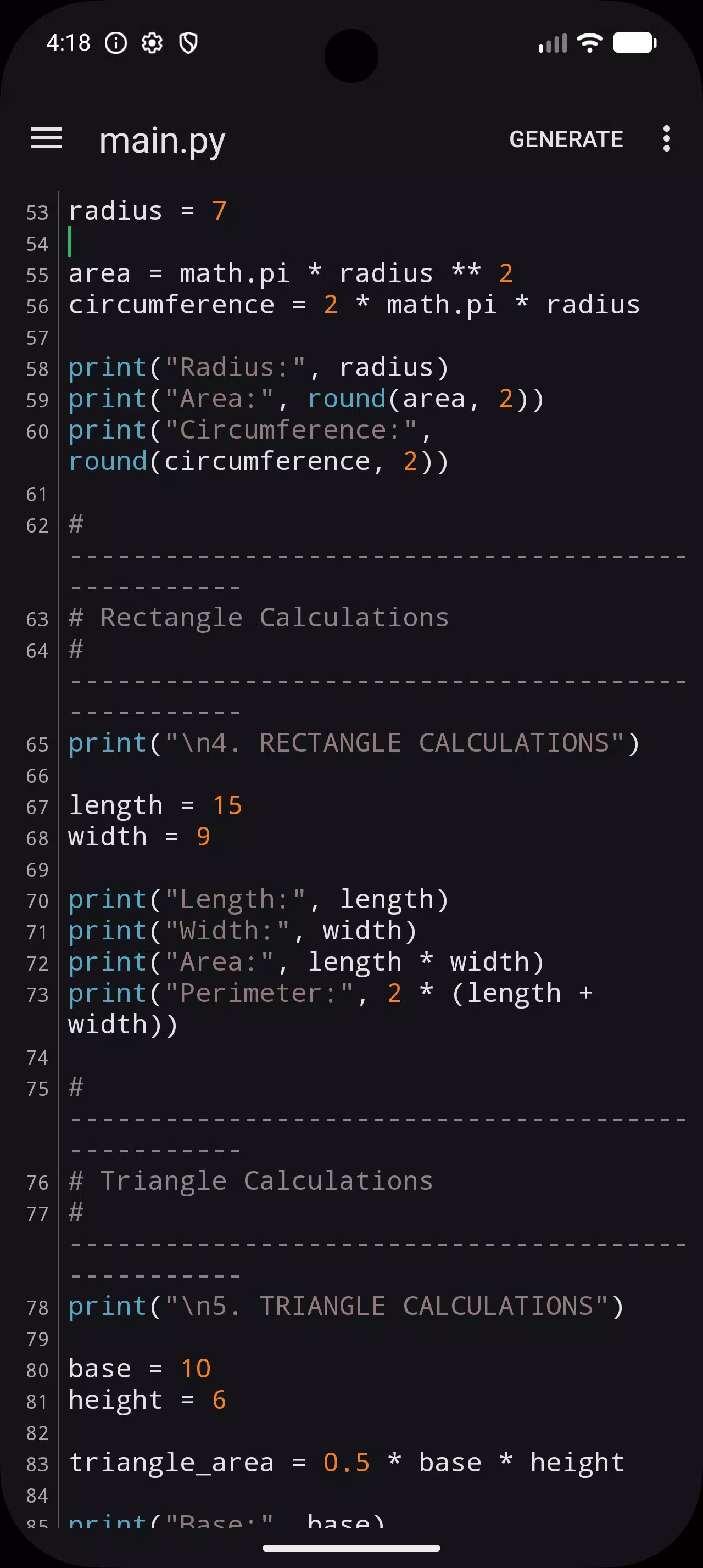The image size is (703, 1568).
Task: Tap the main.py file title
Action: [x=162, y=141]
